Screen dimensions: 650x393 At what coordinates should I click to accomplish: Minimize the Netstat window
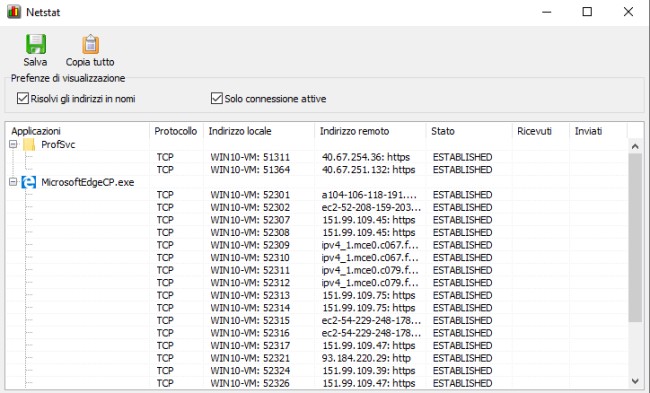click(x=547, y=12)
